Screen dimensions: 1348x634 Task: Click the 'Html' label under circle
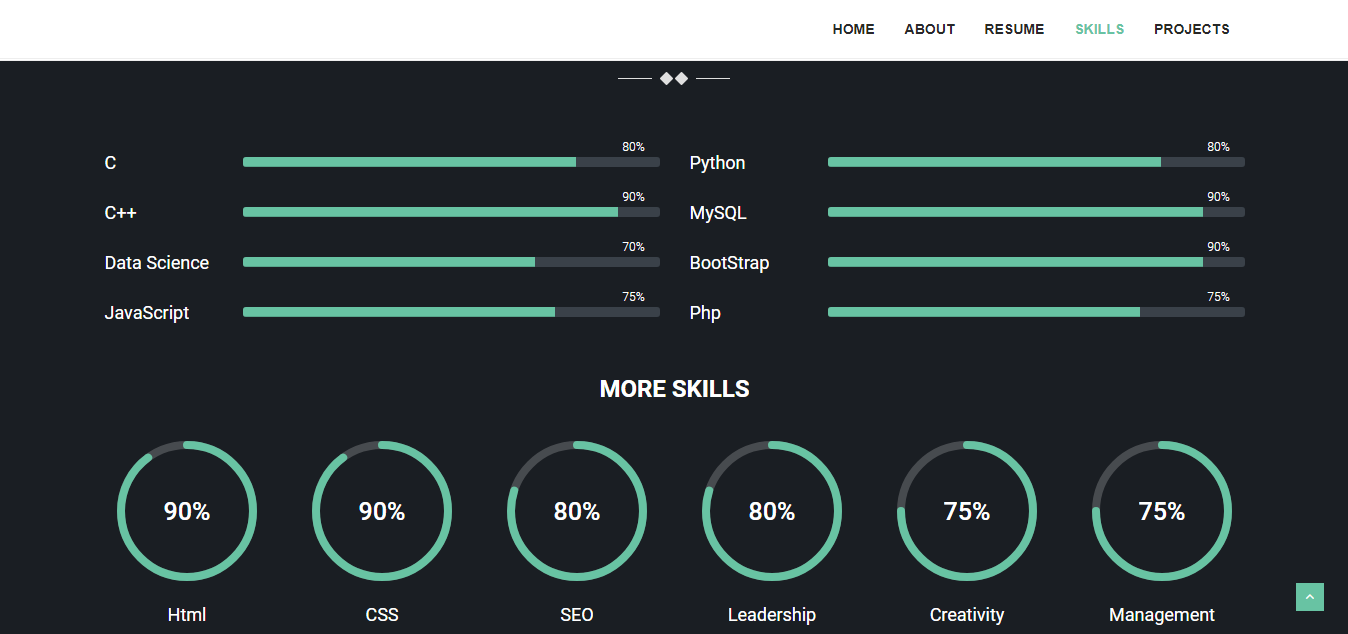point(187,615)
